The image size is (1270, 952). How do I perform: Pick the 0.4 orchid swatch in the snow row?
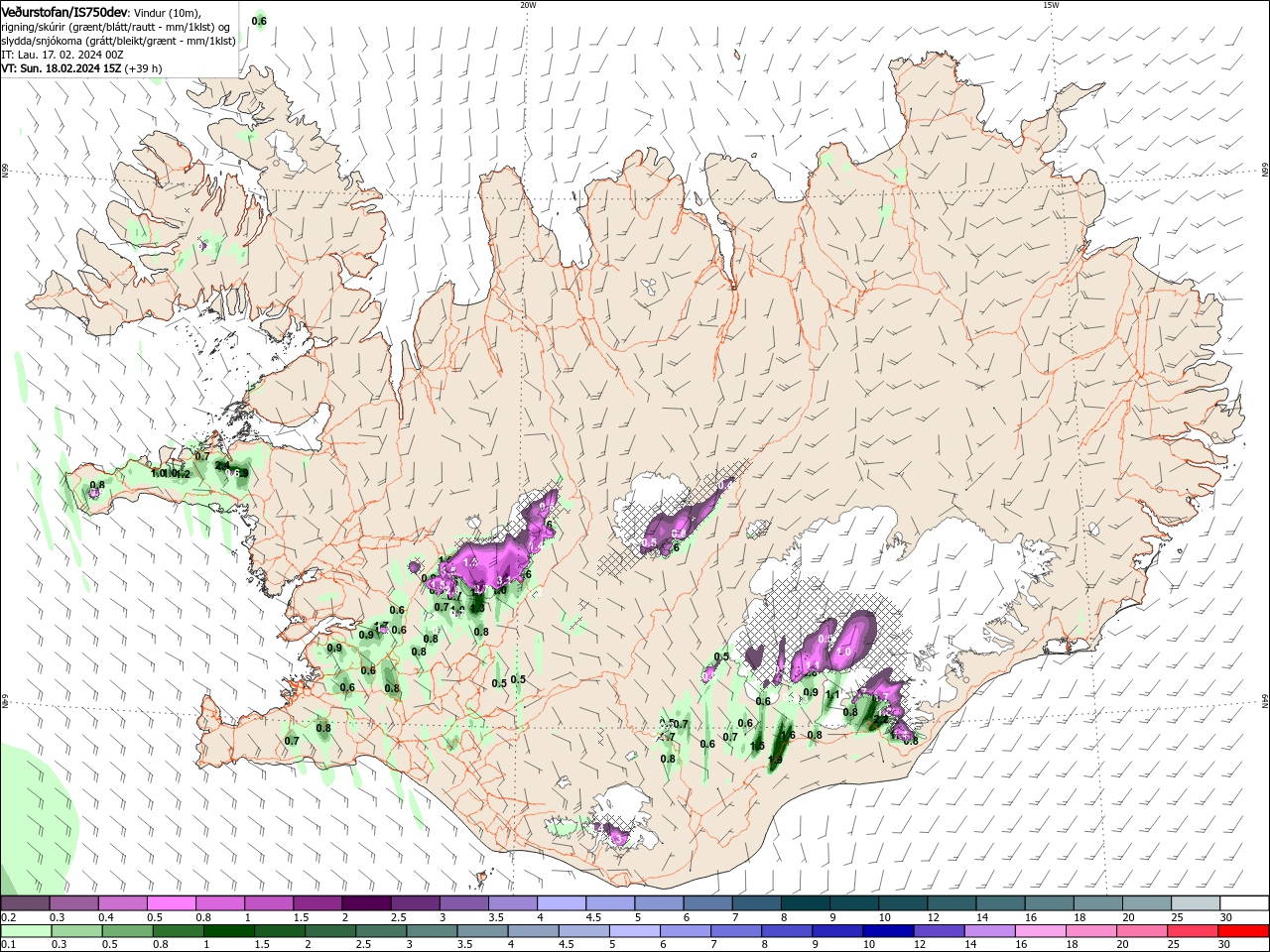tap(122, 903)
